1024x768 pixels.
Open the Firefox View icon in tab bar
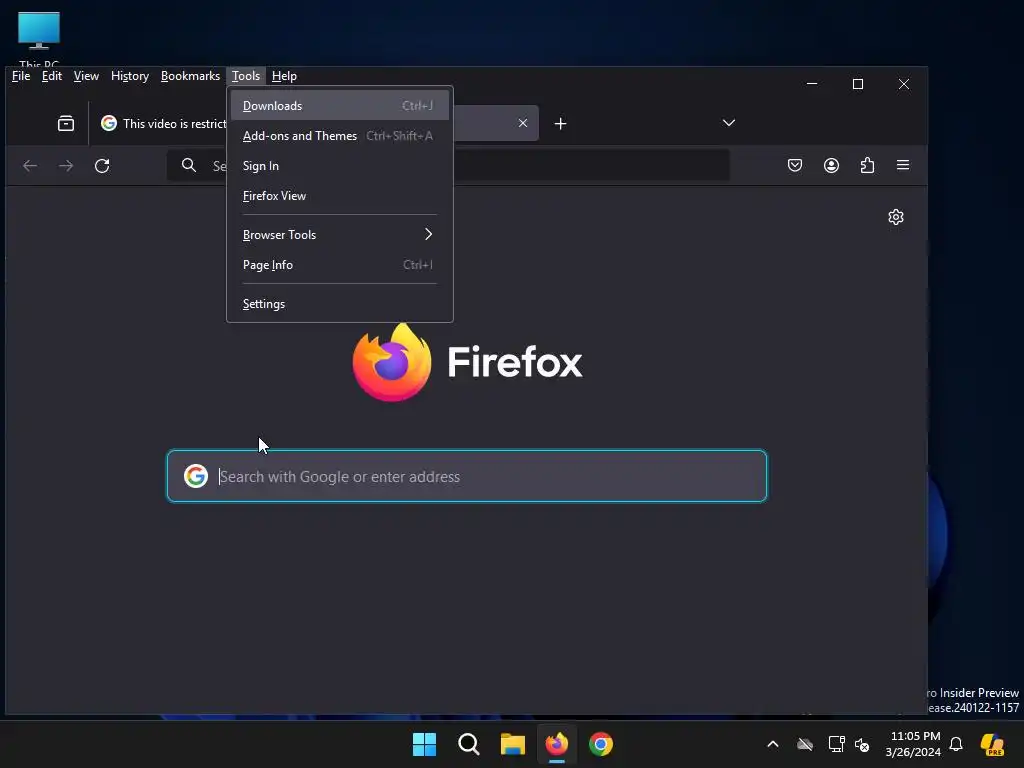click(66, 123)
